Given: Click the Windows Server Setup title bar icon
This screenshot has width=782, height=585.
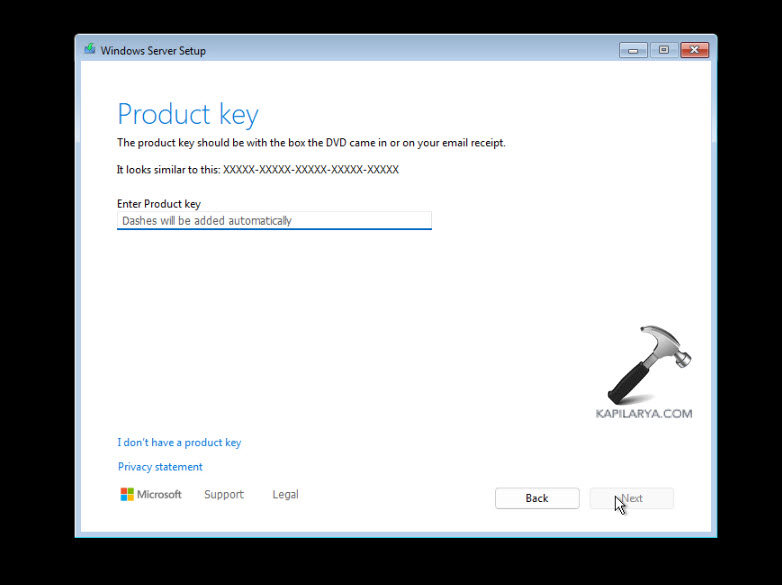Looking at the screenshot, I should [x=90, y=49].
